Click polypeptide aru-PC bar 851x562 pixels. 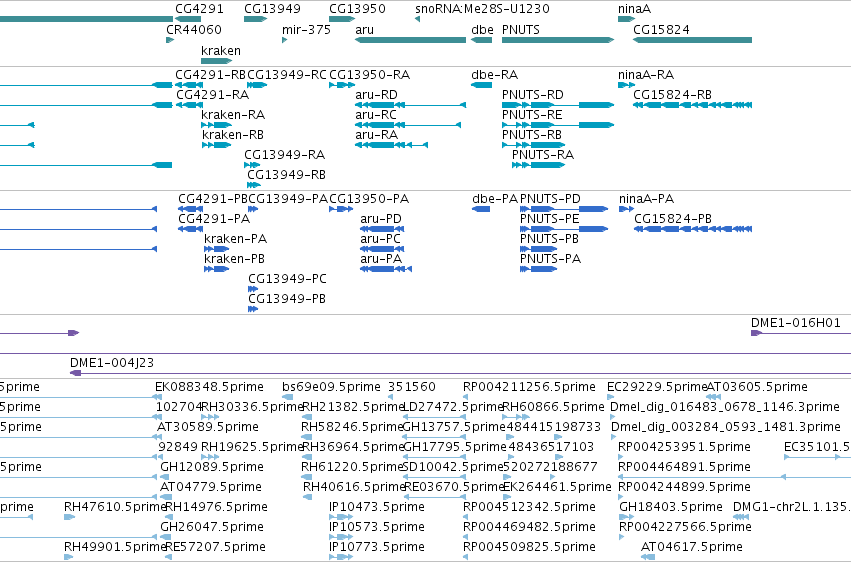(x=382, y=249)
